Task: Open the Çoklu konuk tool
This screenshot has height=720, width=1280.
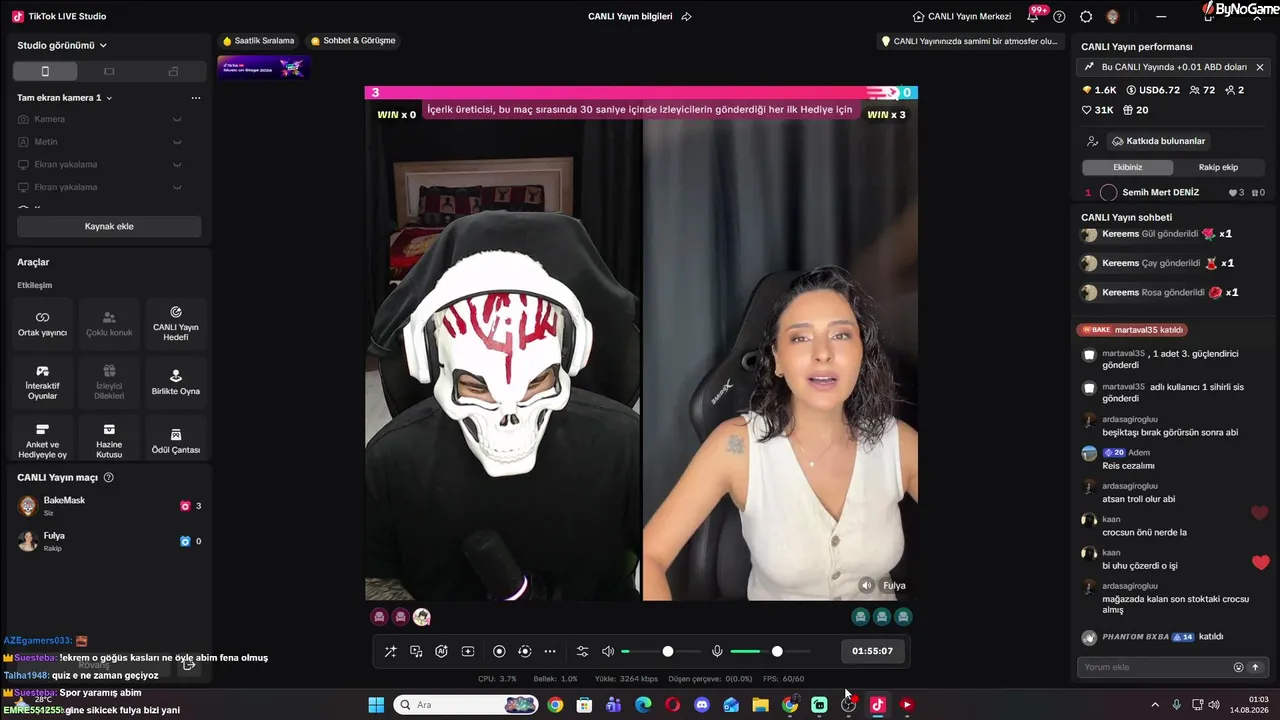Action: (109, 324)
